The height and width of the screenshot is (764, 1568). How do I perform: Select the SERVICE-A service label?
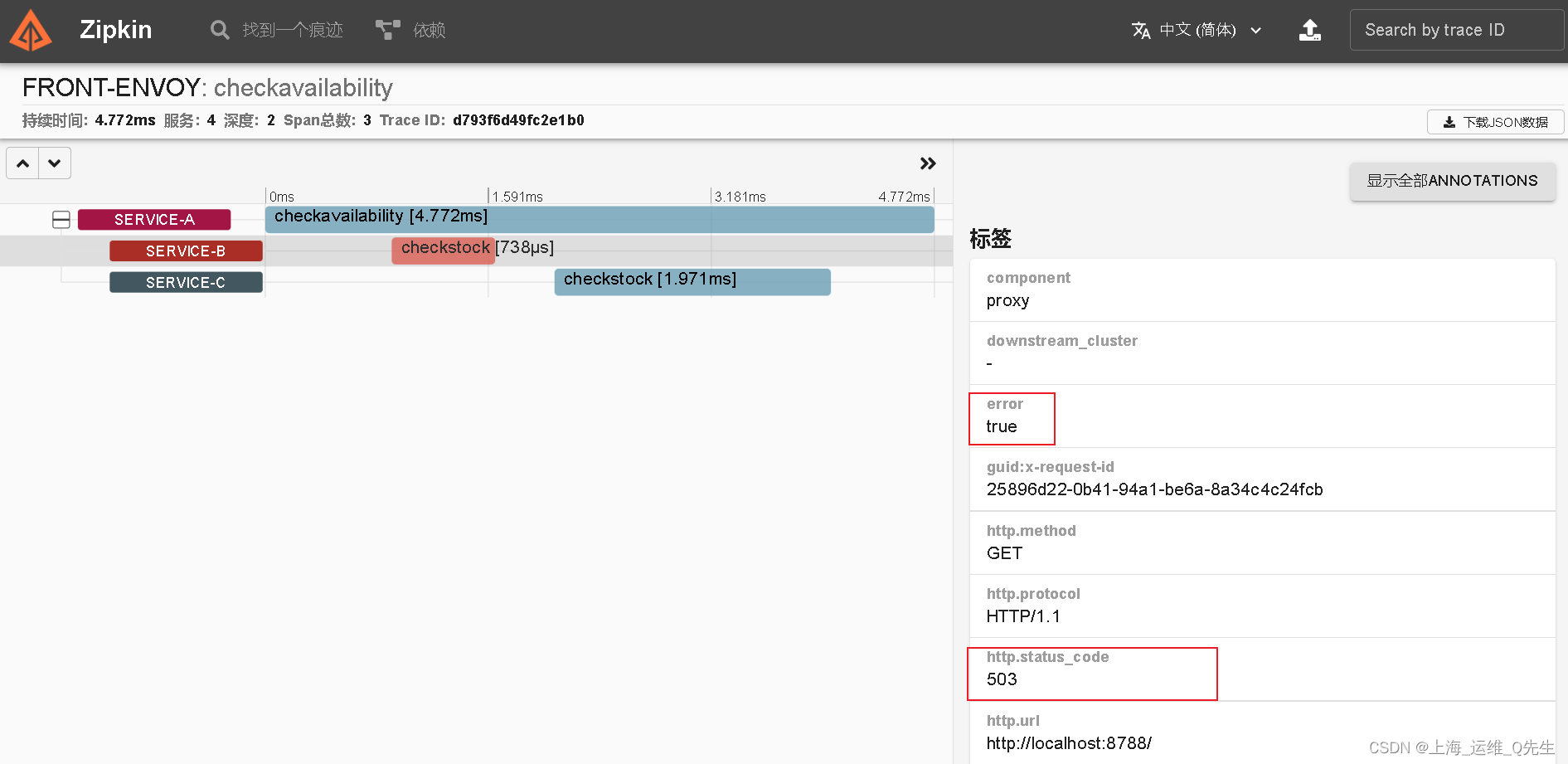click(154, 220)
